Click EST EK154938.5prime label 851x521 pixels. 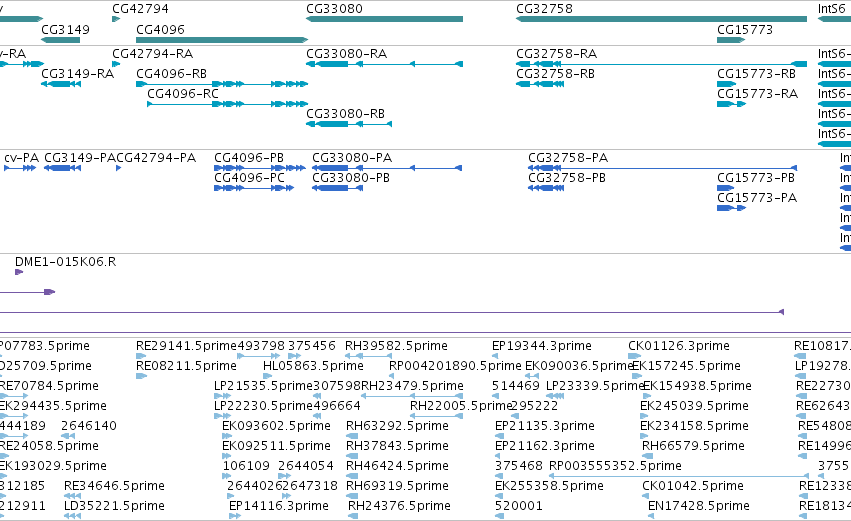tap(697, 386)
